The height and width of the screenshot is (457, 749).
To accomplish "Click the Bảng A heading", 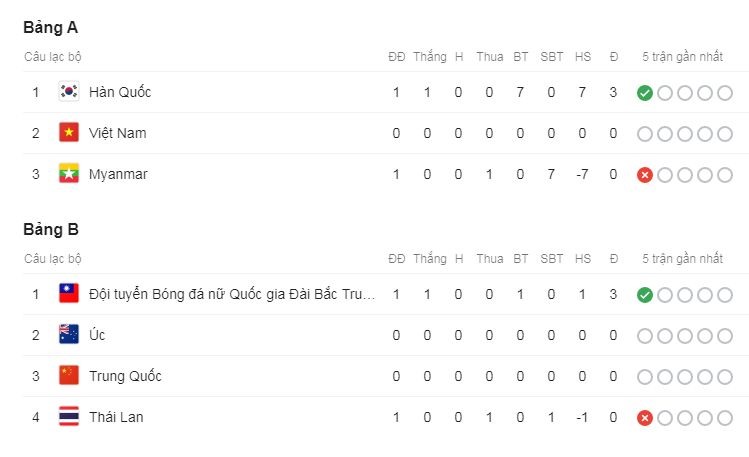I will [x=51, y=28].
